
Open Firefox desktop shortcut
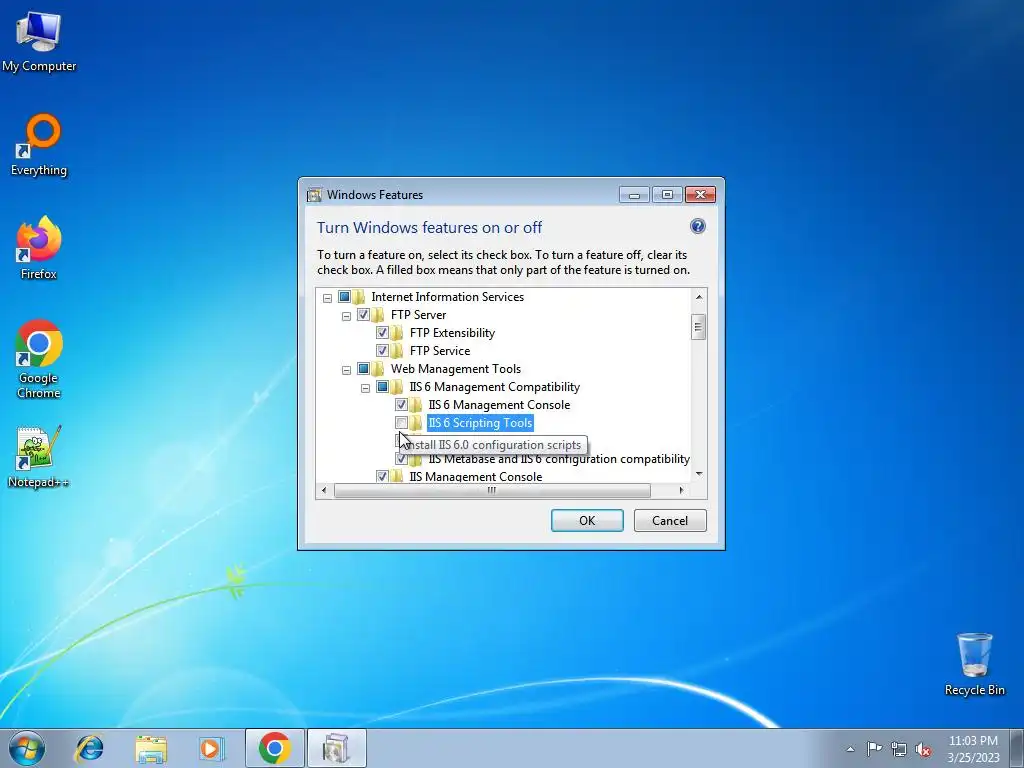(39, 248)
